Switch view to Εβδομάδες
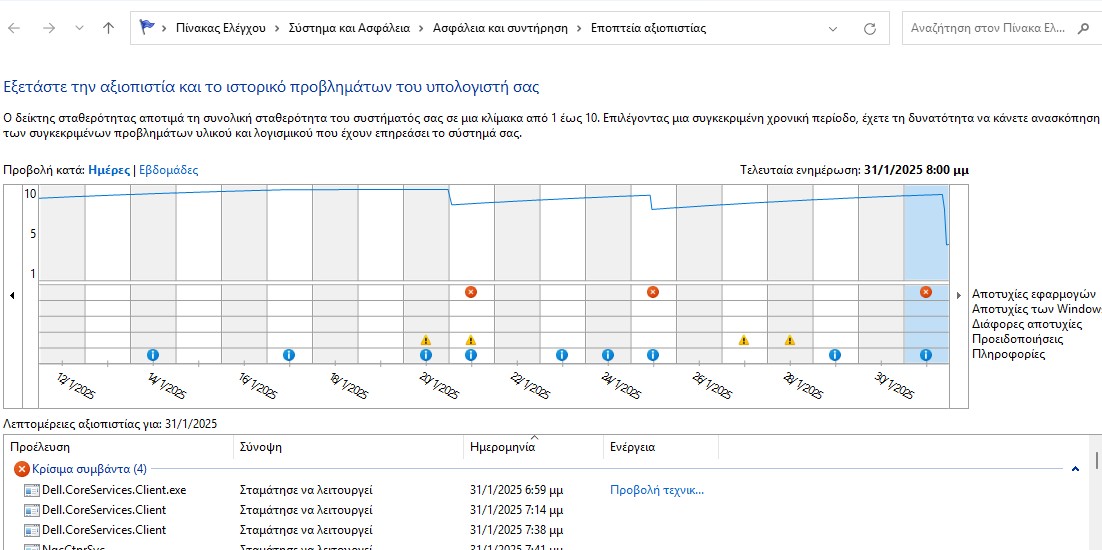This screenshot has width=1102, height=550. click(168, 170)
